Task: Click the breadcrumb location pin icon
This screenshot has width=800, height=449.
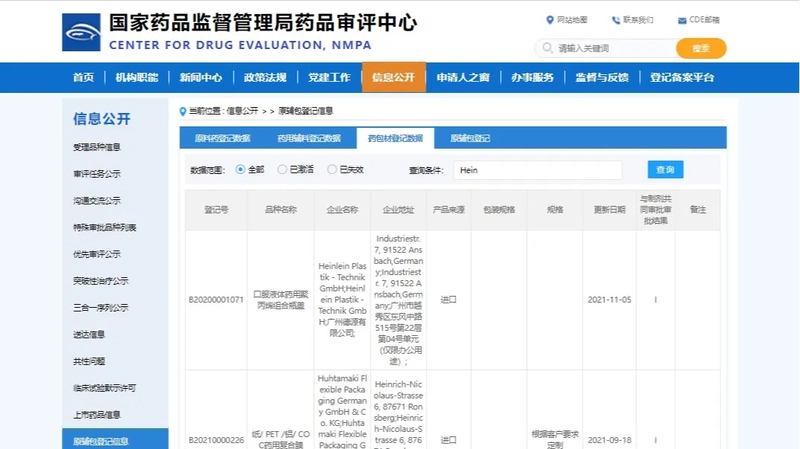Action: [x=182, y=111]
